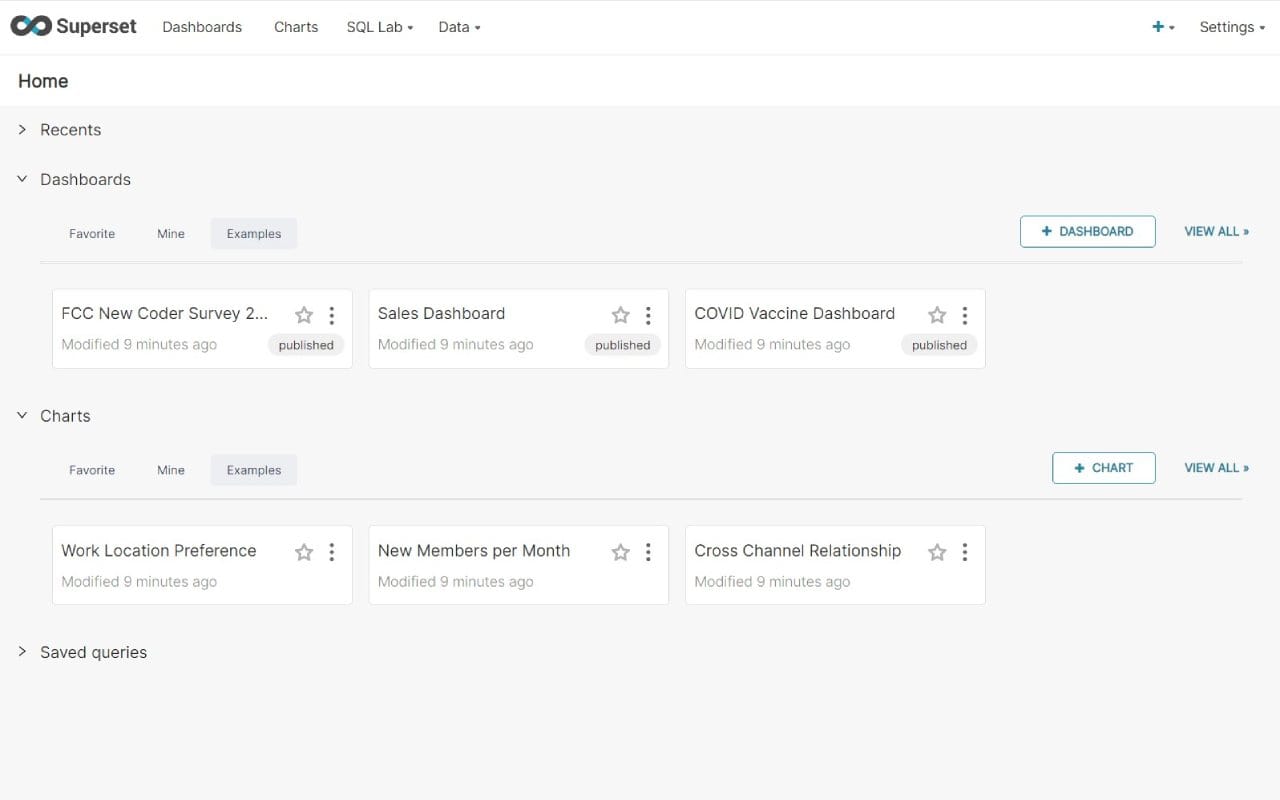Click the Superset infinity logo
The height and width of the screenshot is (800, 1280).
point(29,26)
